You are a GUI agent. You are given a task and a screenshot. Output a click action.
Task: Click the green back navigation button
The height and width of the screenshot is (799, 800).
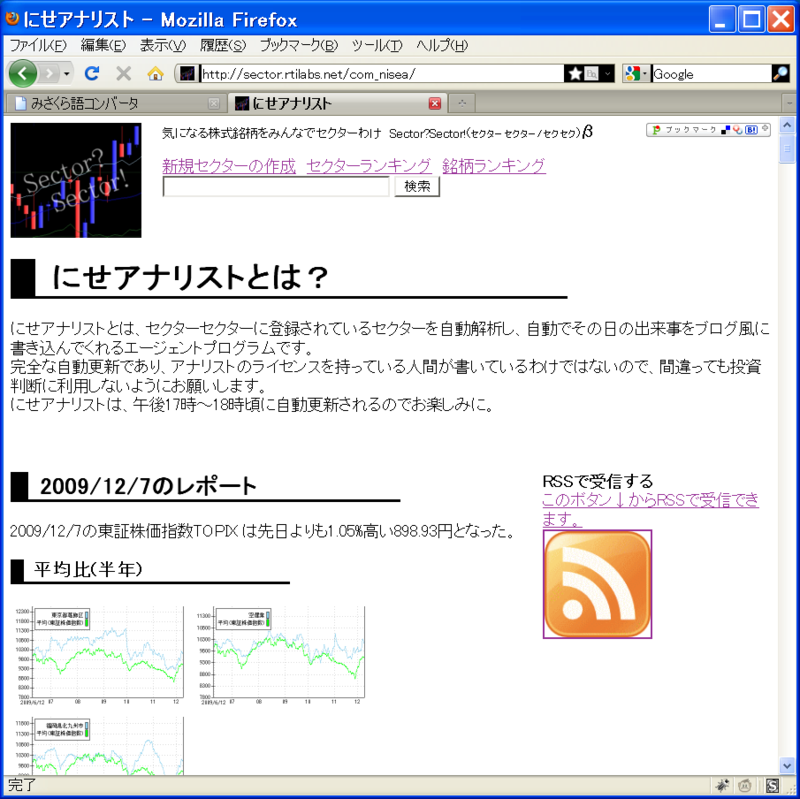click(x=22, y=74)
